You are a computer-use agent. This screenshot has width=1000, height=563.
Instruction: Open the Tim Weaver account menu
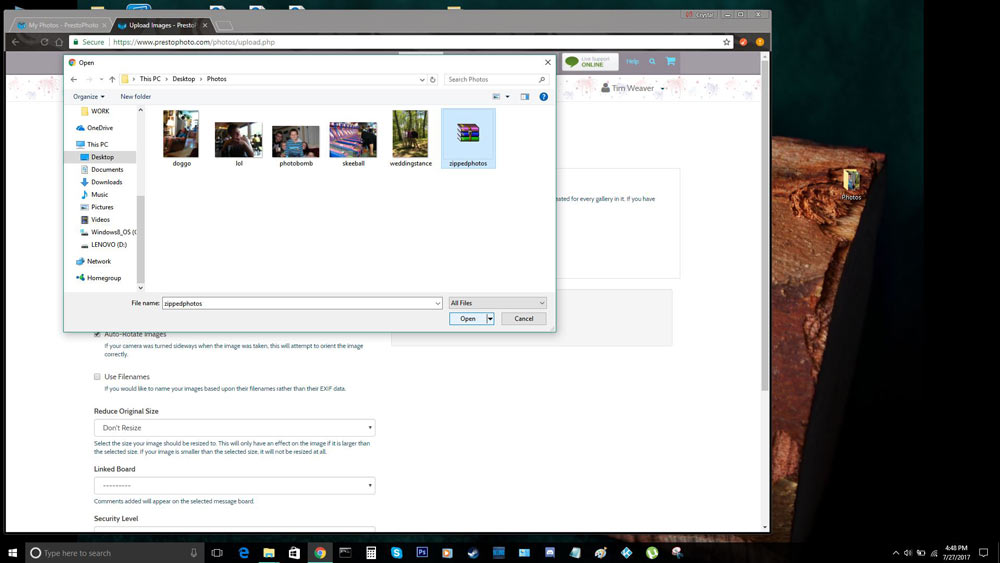pos(633,89)
